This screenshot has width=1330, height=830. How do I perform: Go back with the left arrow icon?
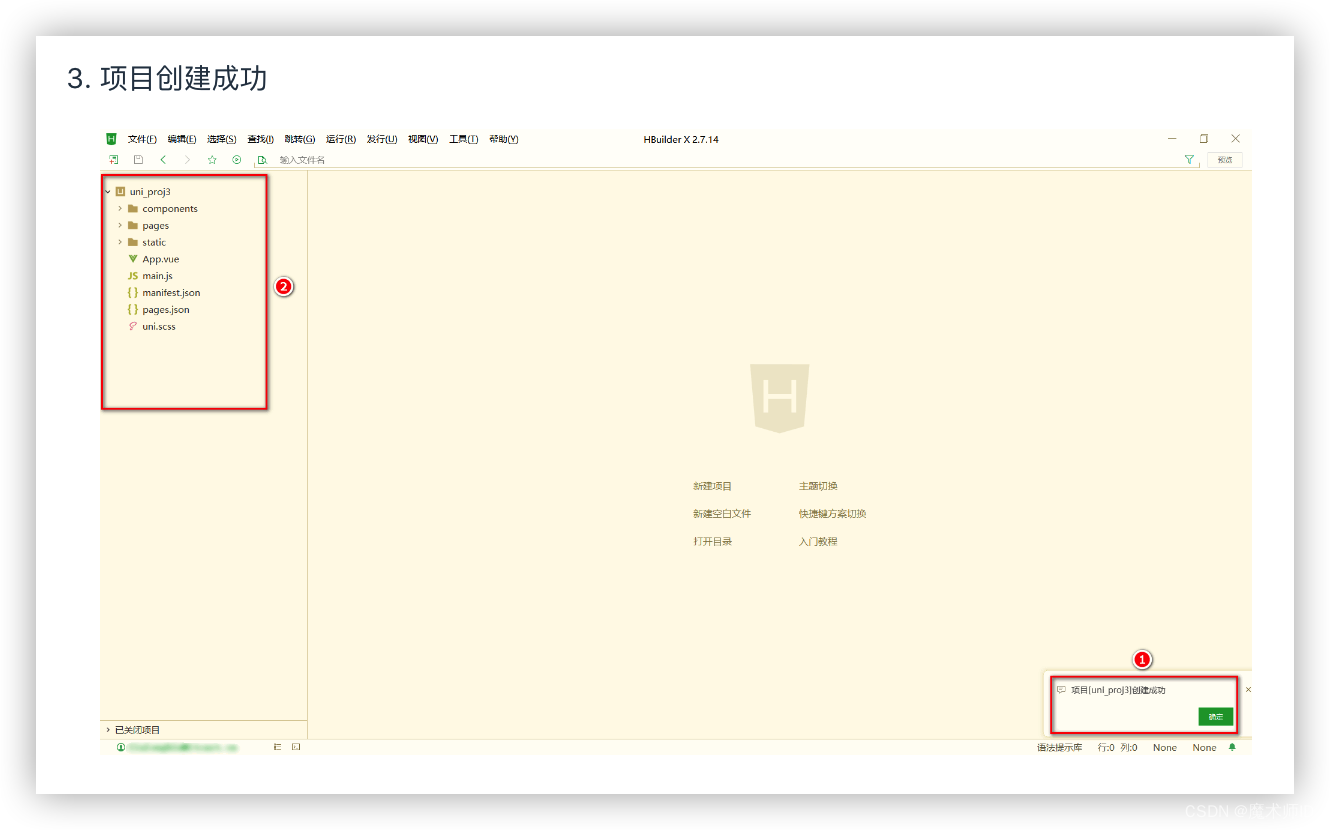pyautogui.click(x=163, y=160)
